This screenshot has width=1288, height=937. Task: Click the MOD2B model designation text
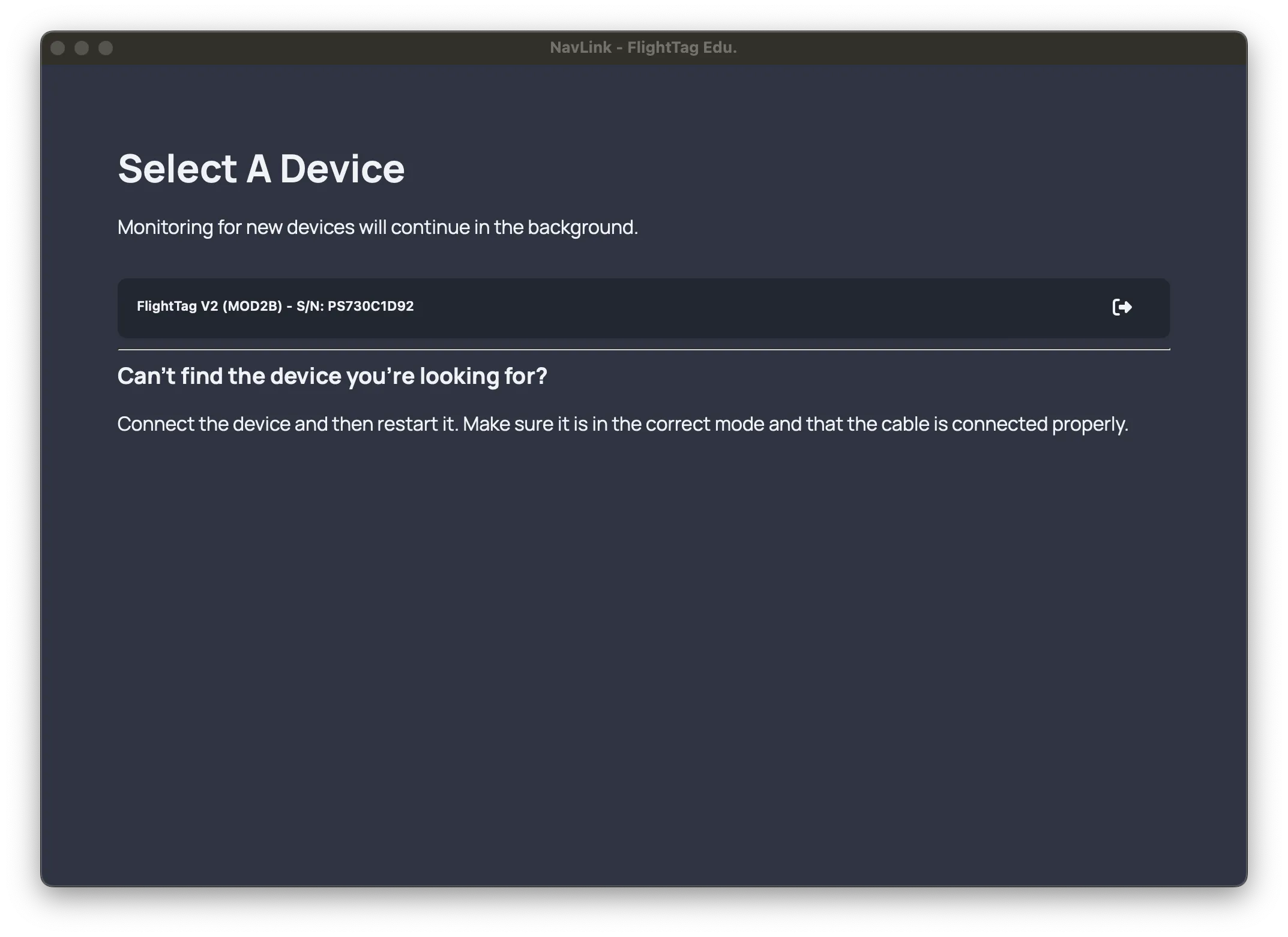pyautogui.click(x=253, y=306)
